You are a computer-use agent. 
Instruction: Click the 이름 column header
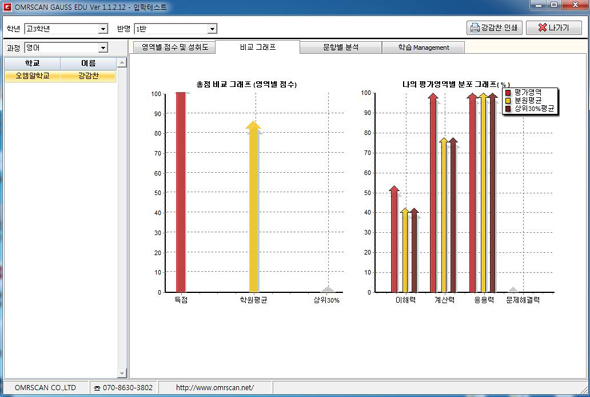pos(88,63)
